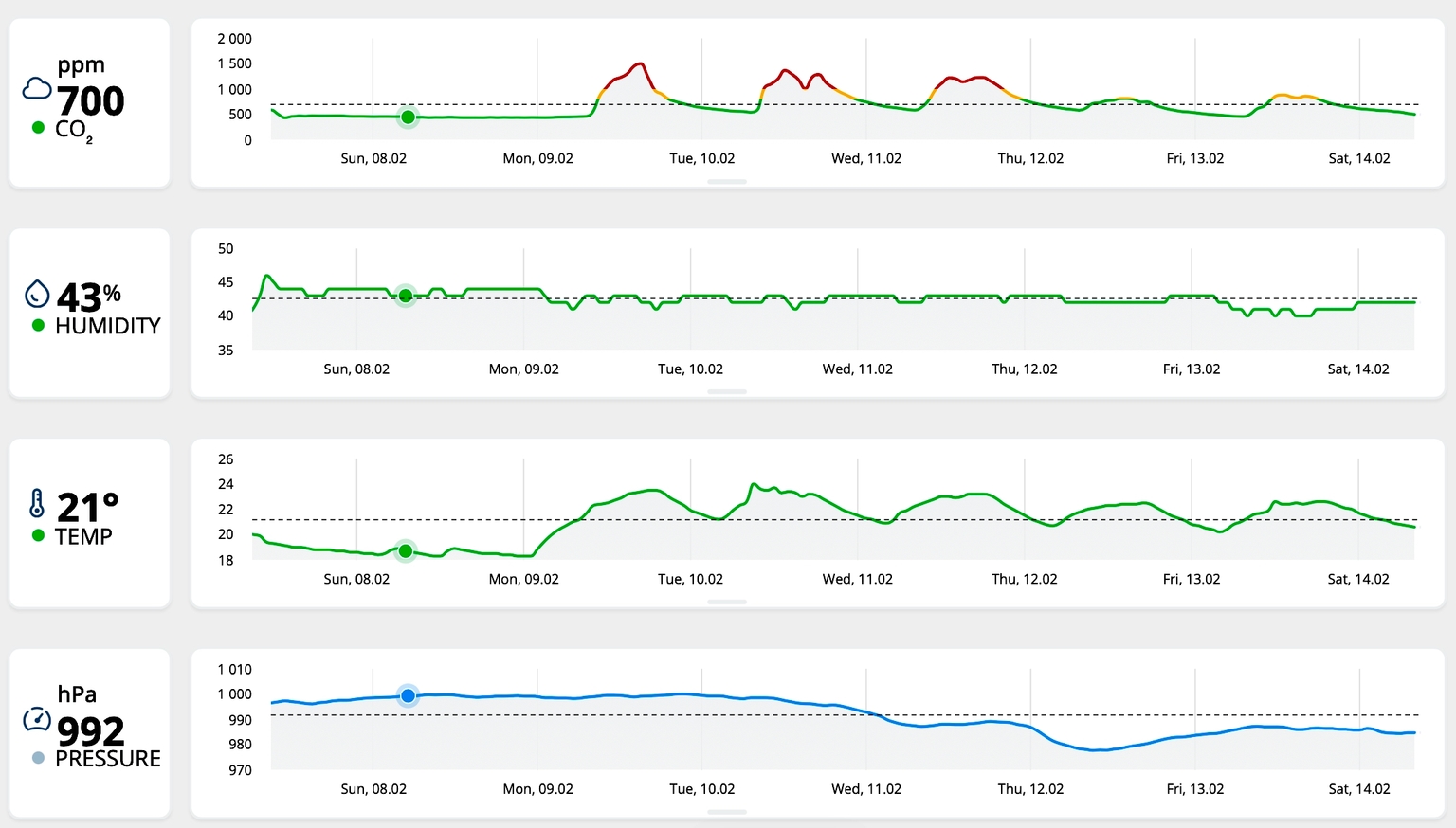Click the pressure gauge icon
Viewport: 1456px width, 828px height.
[37, 719]
